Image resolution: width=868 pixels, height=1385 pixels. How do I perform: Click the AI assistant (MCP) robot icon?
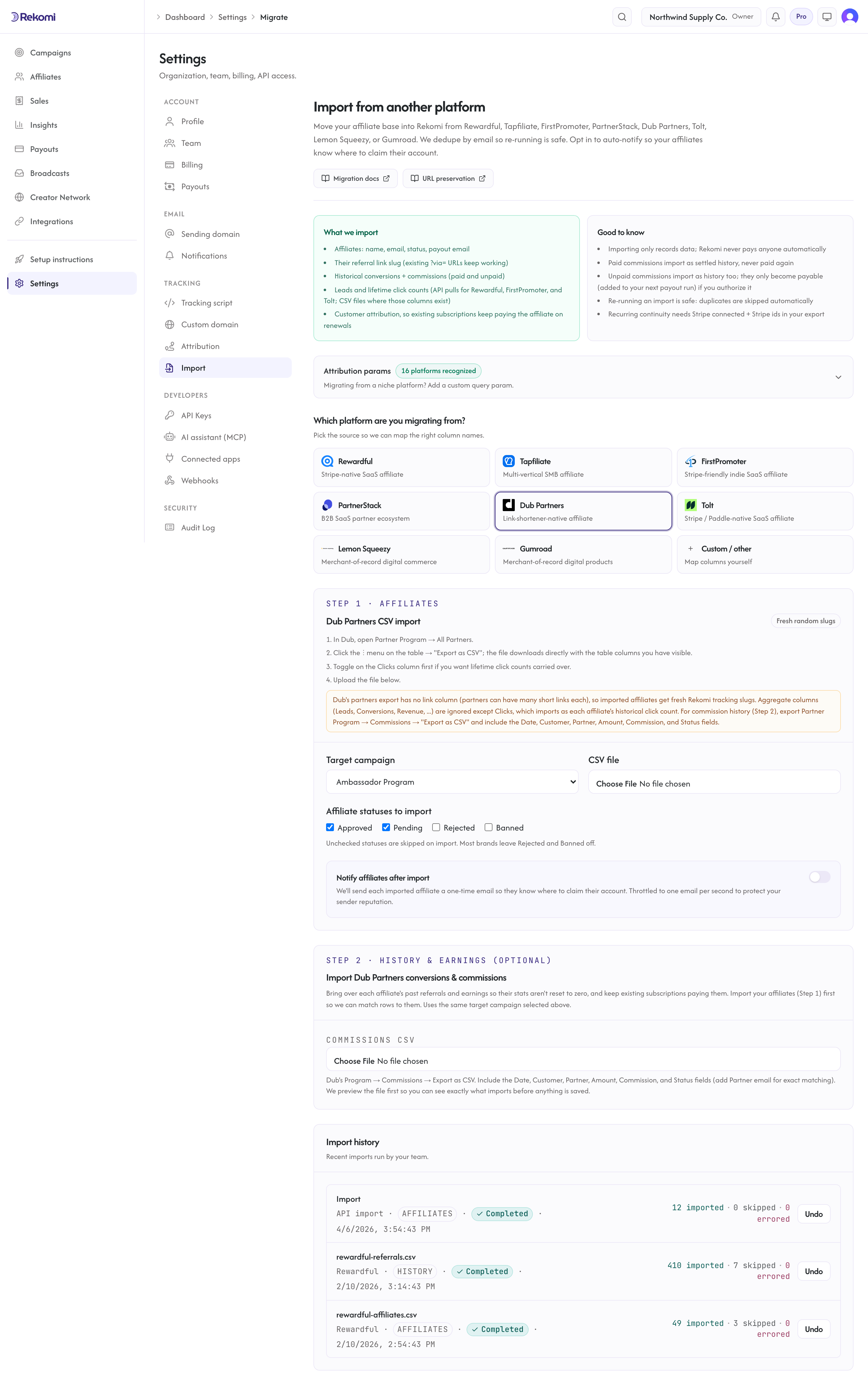(x=169, y=437)
